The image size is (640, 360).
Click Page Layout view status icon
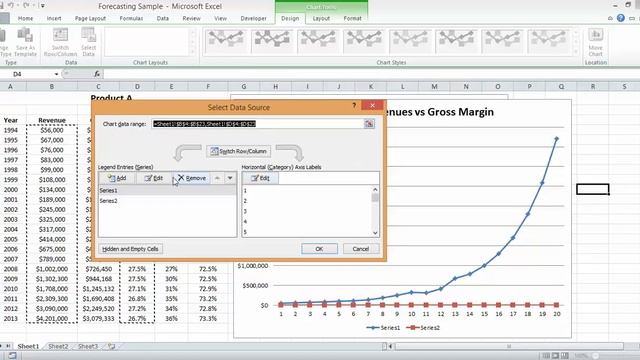tap(555, 356)
